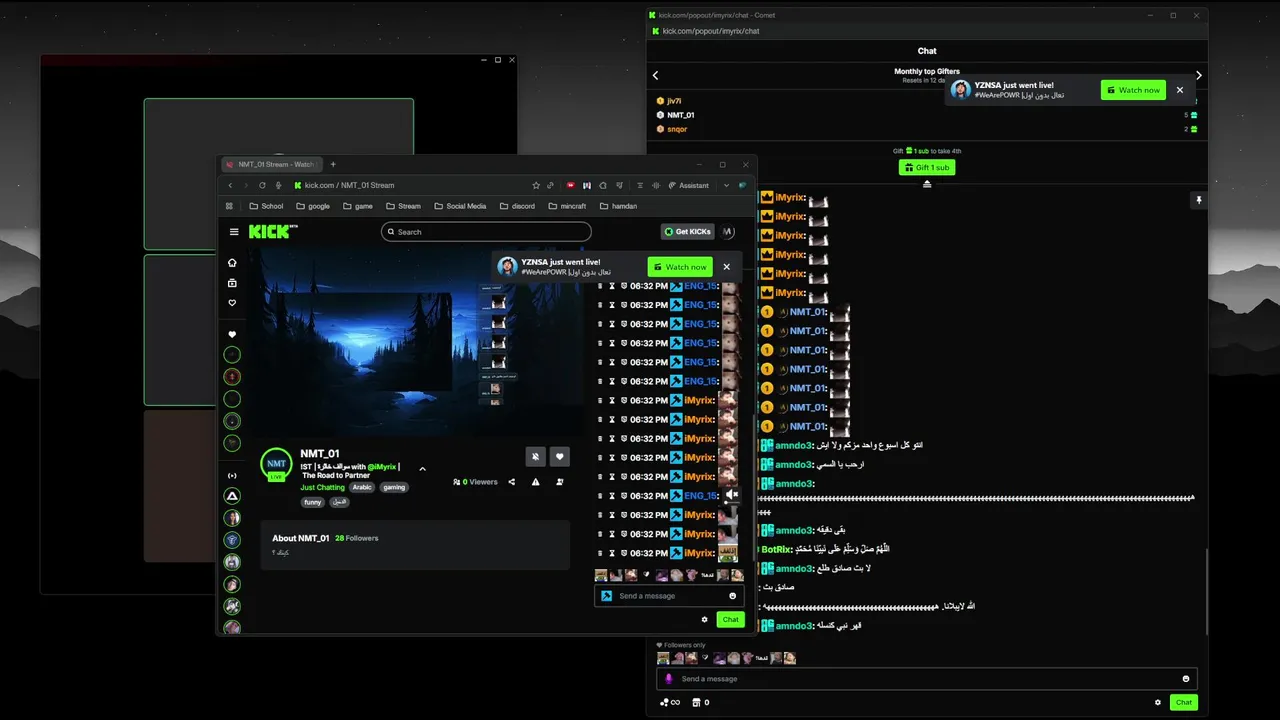Open the game bookmark folder
This screenshot has height=720, width=1280.
click(x=357, y=206)
